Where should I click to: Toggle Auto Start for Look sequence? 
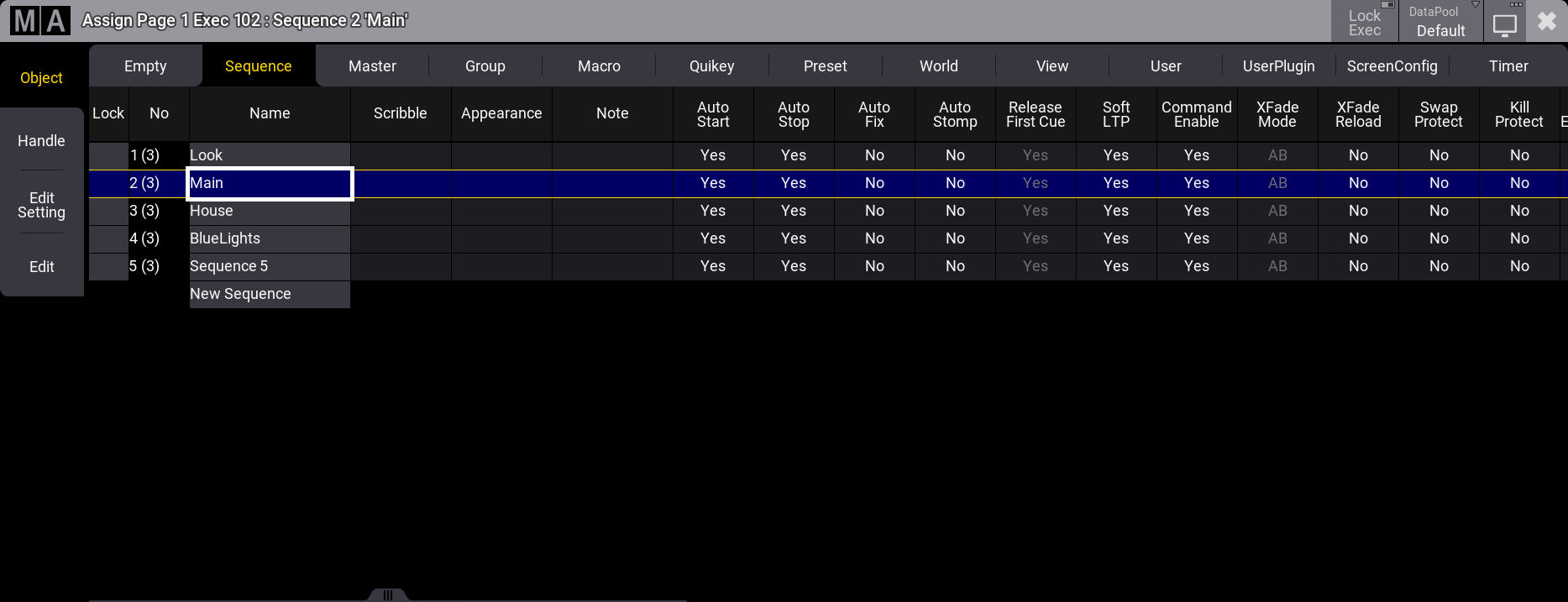click(712, 155)
